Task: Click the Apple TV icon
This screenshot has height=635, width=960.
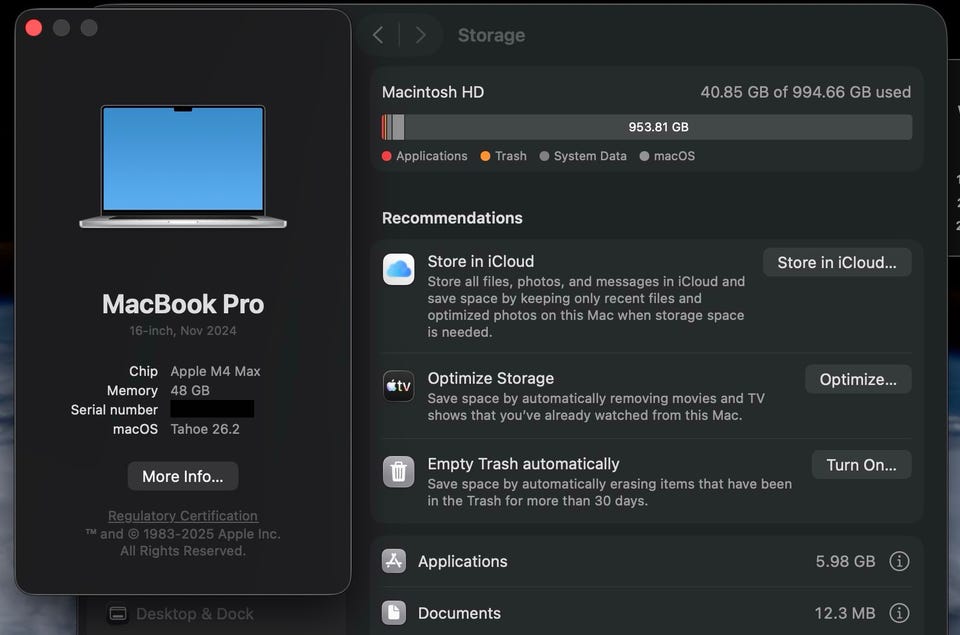Action: coord(399,386)
